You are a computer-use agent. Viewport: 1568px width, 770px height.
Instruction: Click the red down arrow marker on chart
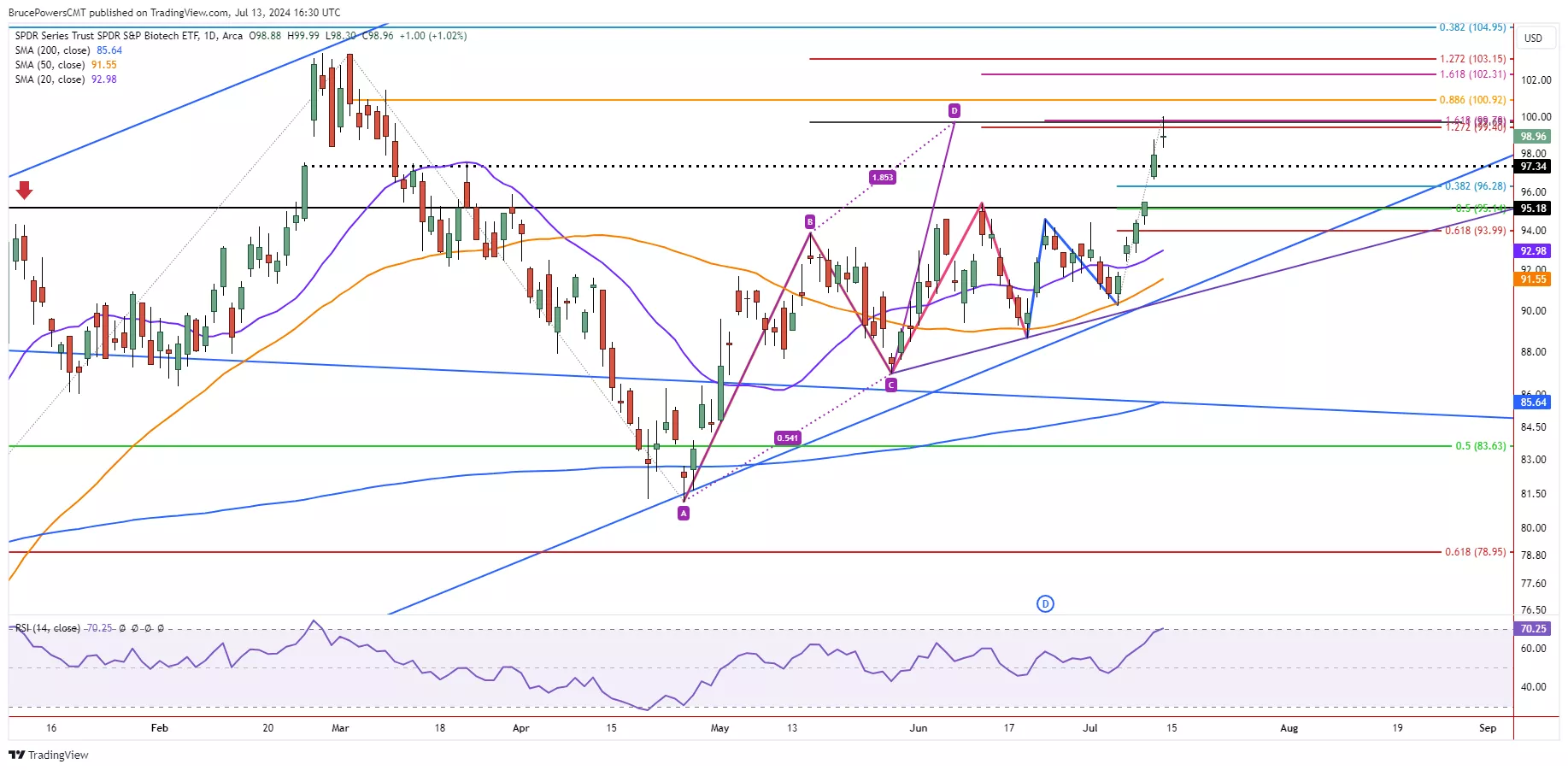pos(24,190)
